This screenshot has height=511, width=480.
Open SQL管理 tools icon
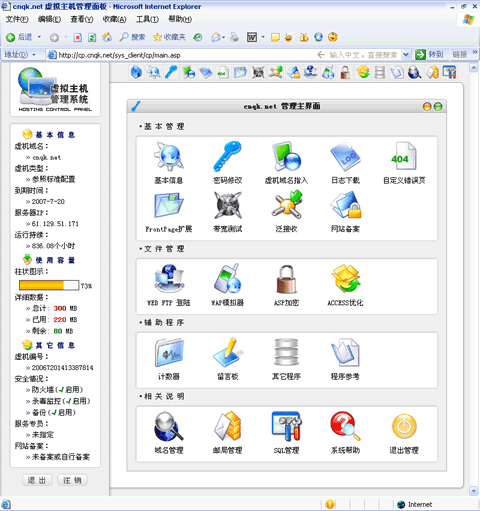click(286, 427)
